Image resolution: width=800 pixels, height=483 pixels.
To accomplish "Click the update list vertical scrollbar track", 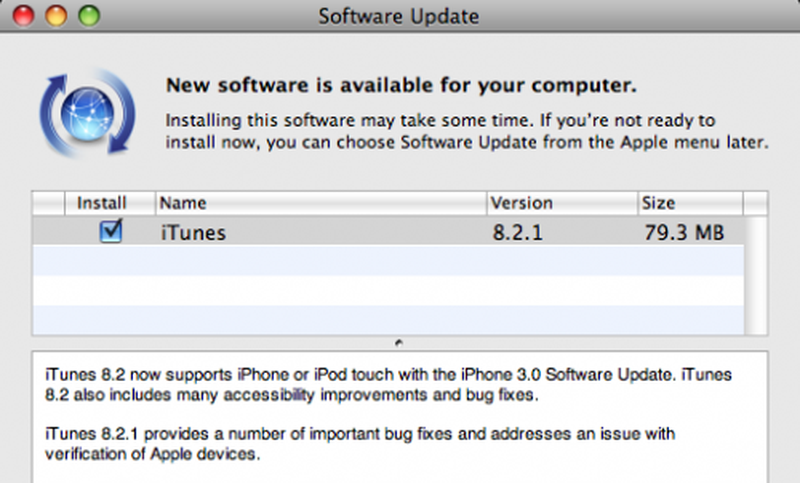I will click(756, 275).
